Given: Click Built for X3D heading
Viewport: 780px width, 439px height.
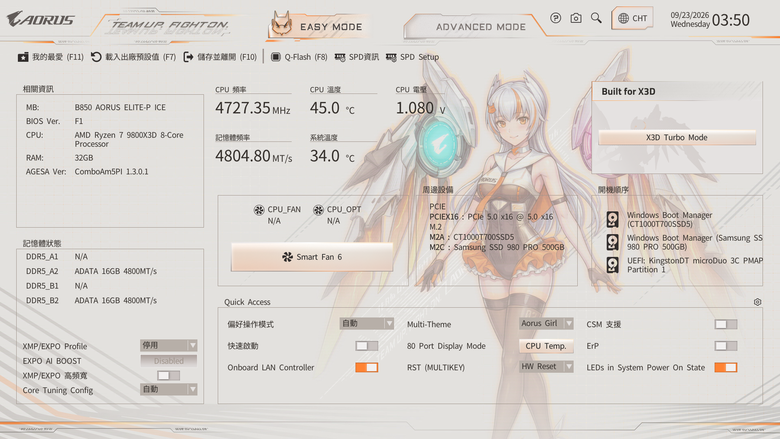Looking at the screenshot, I should click(628, 91).
